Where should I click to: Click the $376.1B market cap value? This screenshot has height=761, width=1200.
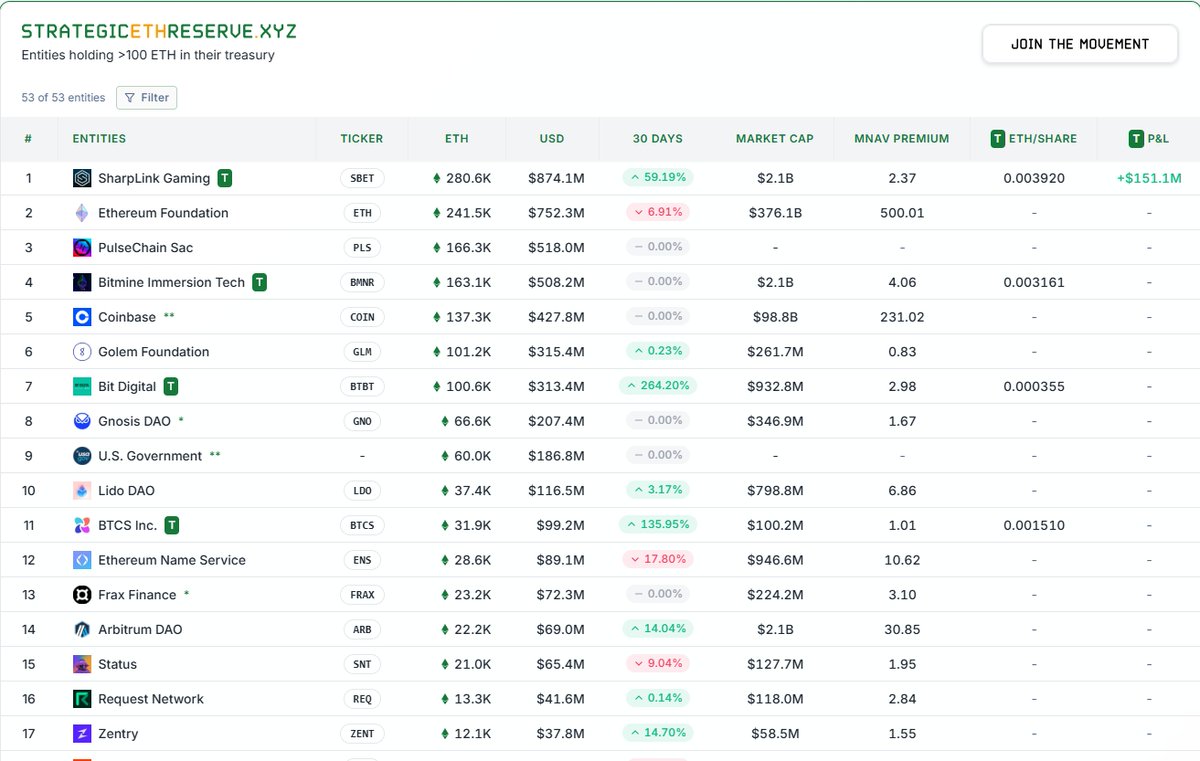click(775, 213)
